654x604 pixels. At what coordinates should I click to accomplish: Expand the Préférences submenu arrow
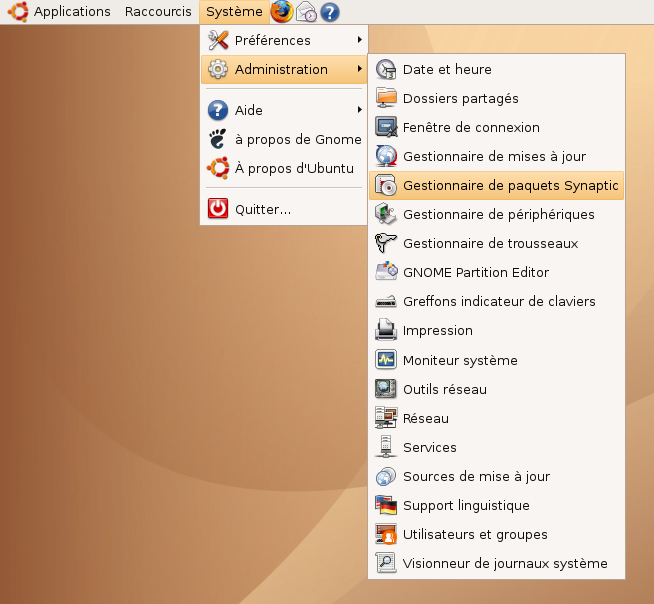click(359, 40)
